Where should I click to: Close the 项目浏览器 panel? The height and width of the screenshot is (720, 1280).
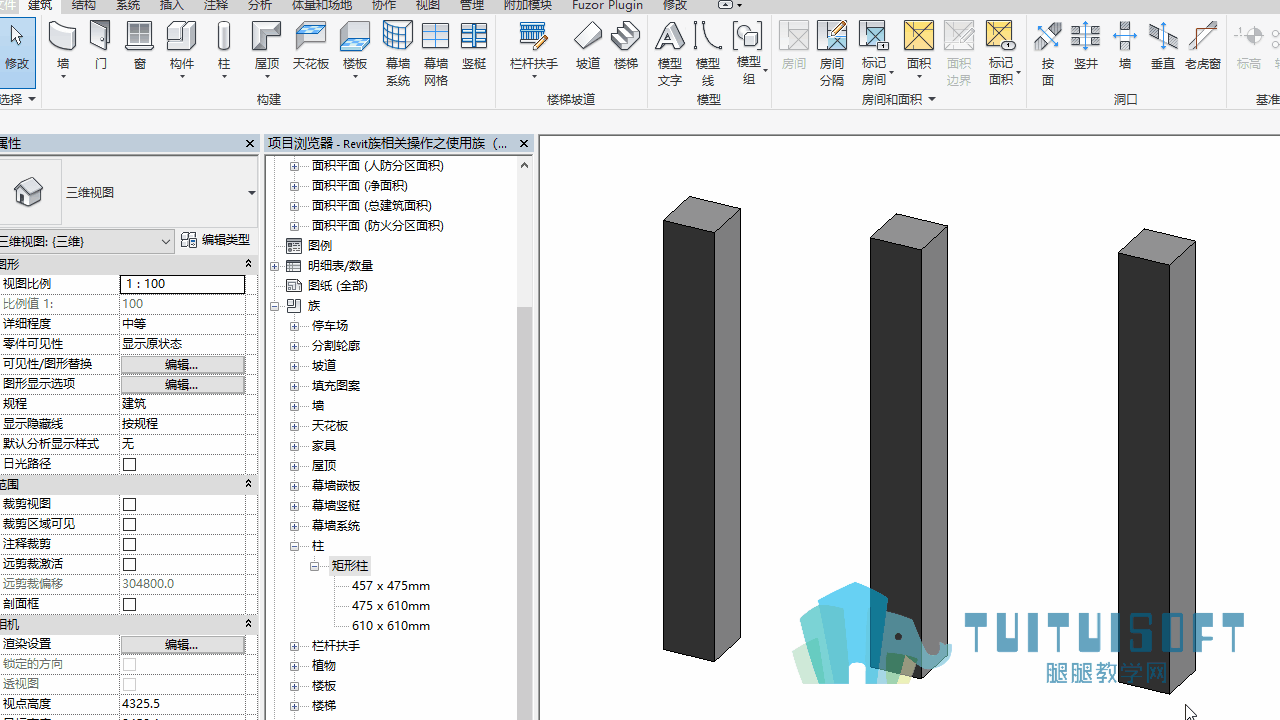[524, 144]
